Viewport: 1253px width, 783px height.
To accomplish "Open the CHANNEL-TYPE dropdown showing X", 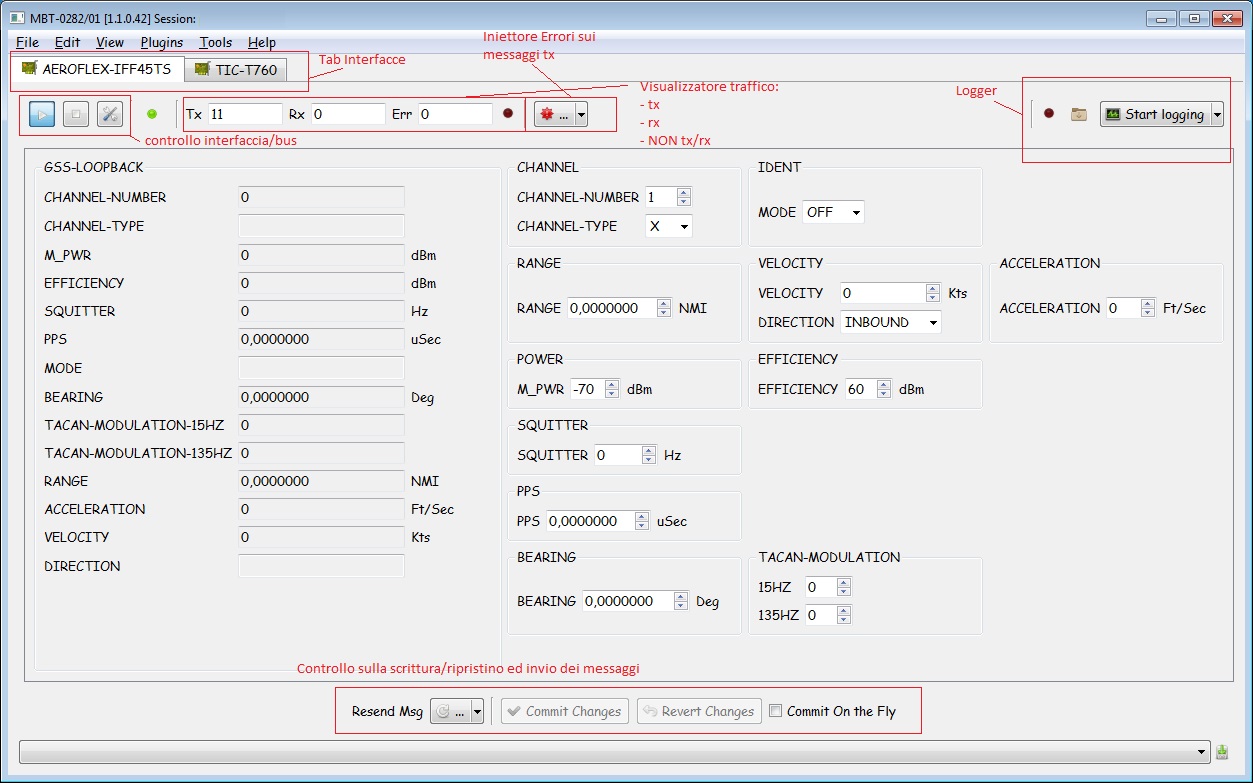I will coord(667,226).
